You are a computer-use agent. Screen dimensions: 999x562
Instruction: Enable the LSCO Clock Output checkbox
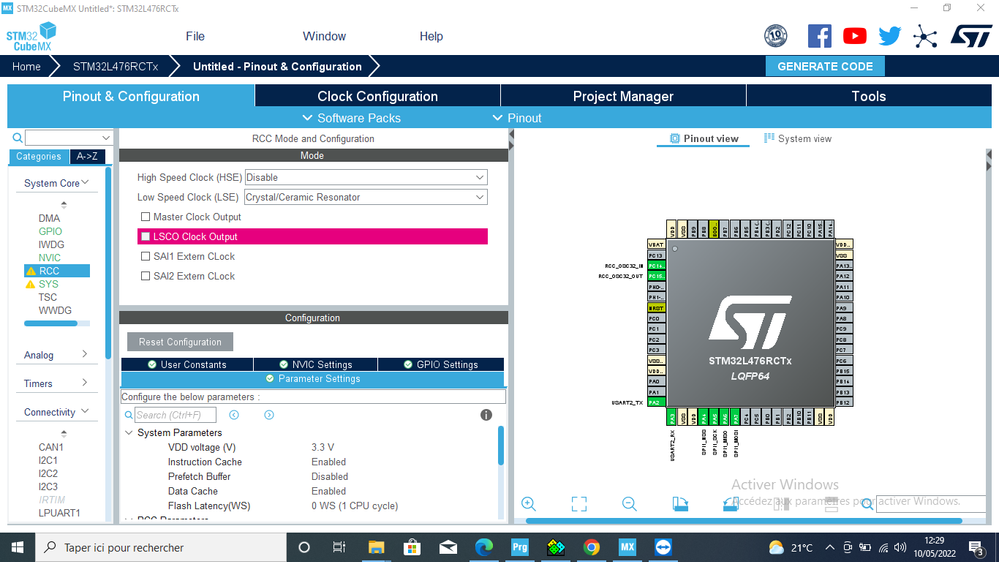(x=145, y=236)
